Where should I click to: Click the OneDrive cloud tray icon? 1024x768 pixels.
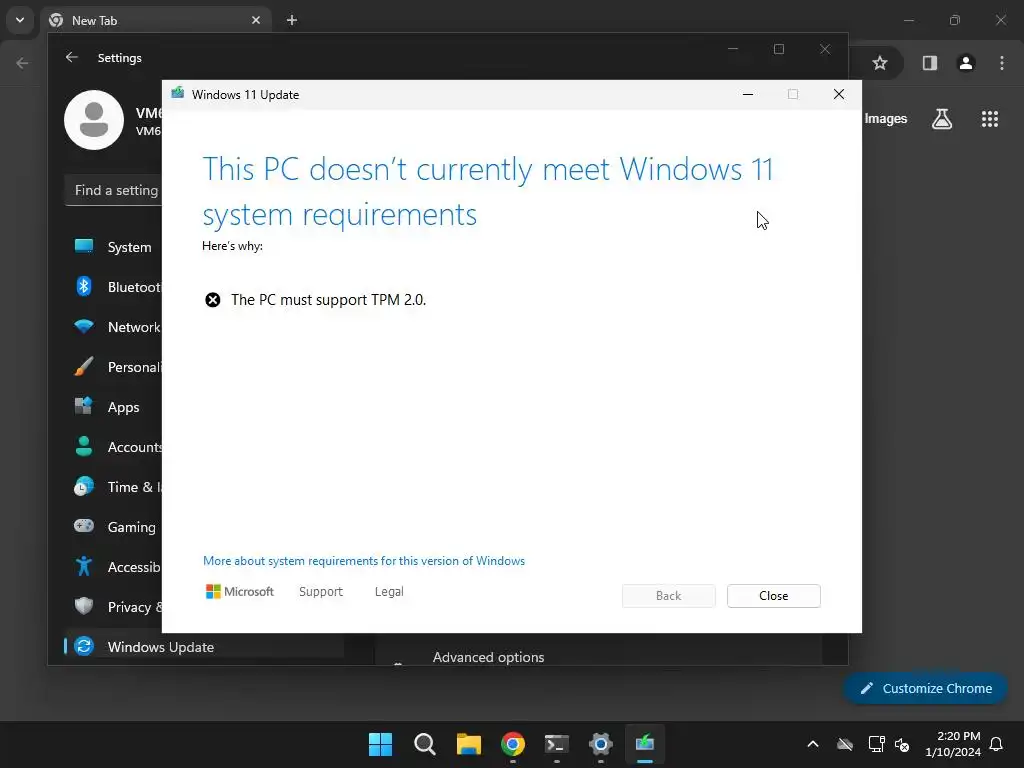[x=845, y=744]
